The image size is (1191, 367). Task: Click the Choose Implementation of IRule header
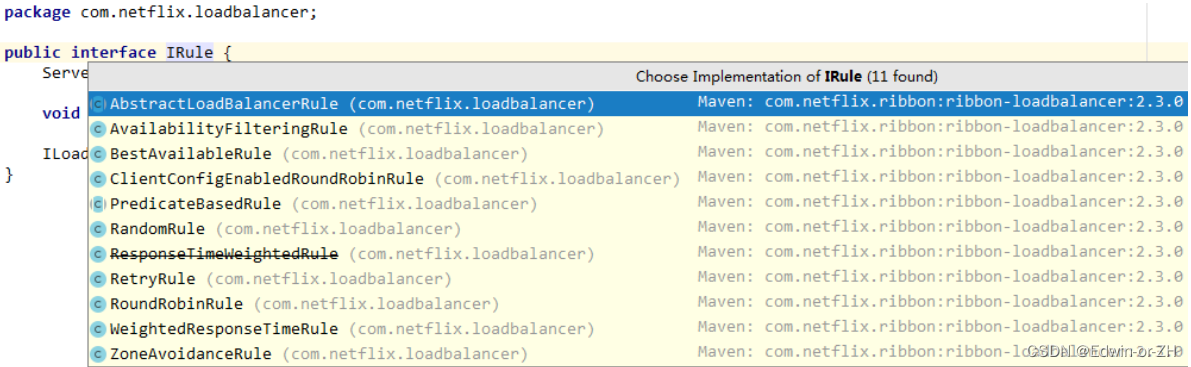coord(786,77)
